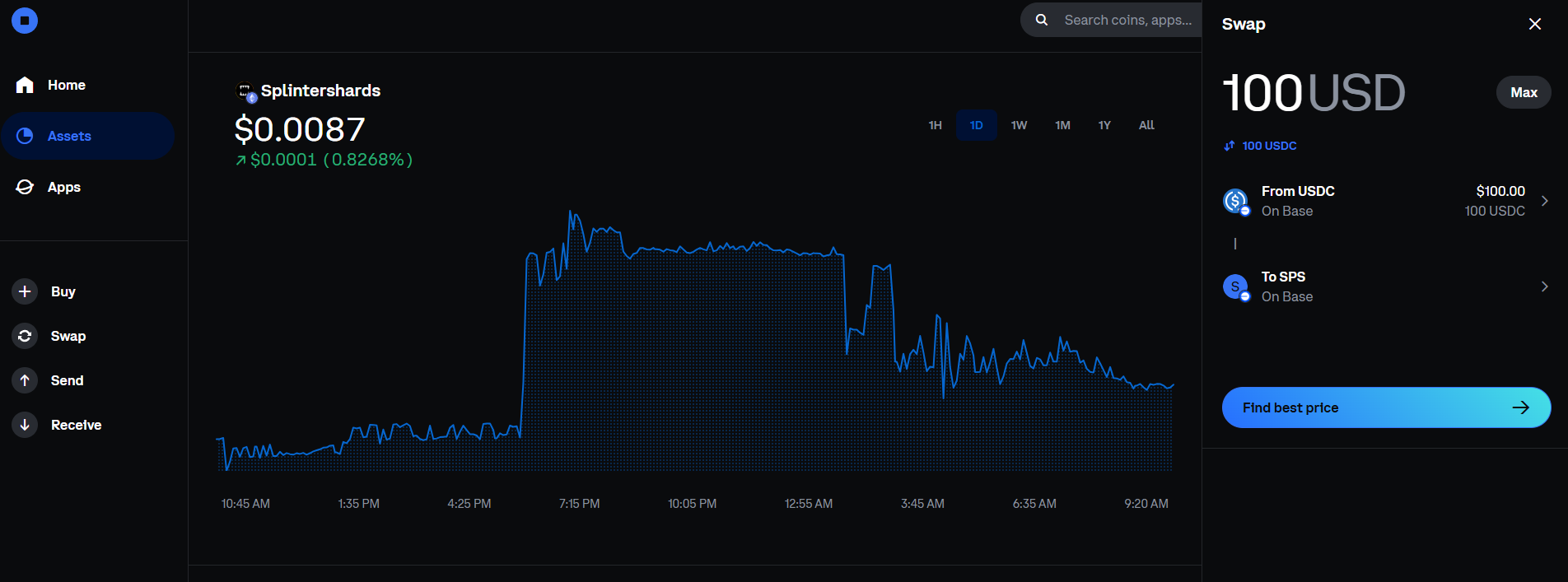
Task: Click the 1:35 PM axis label
Action: point(359,504)
